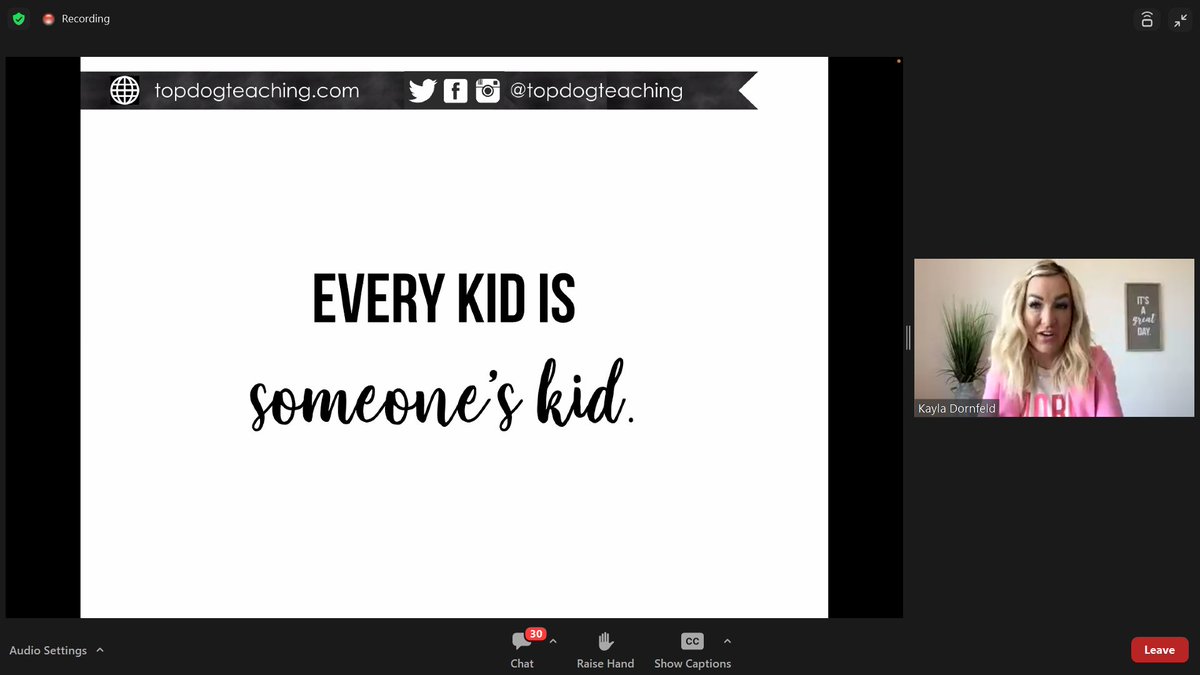The height and width of the screenshot is (675, 1200).
Task: Click the red Recording indicator dot
Action: [47, 18]
